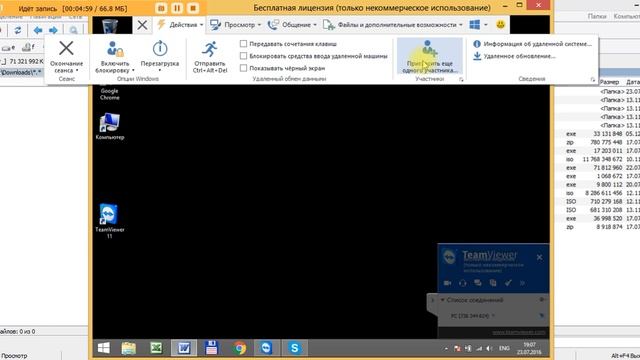Open the Участники group dialog launcher

pyautogui.click(x=461, y=80)
